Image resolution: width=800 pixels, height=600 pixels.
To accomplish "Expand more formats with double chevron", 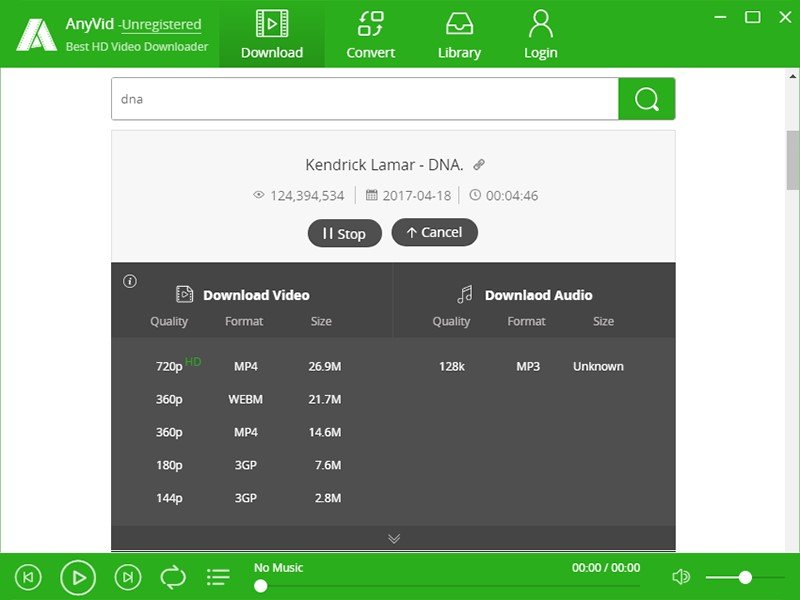I will click(x=393, y=538).
